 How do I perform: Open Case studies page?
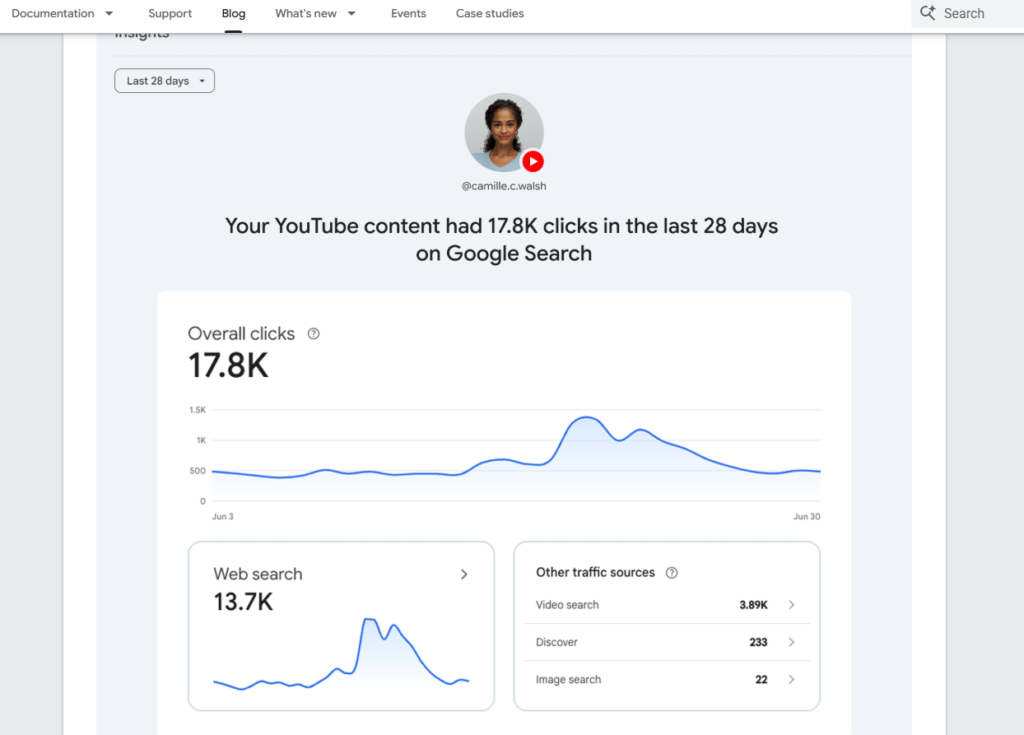click(x=490, y=13)
